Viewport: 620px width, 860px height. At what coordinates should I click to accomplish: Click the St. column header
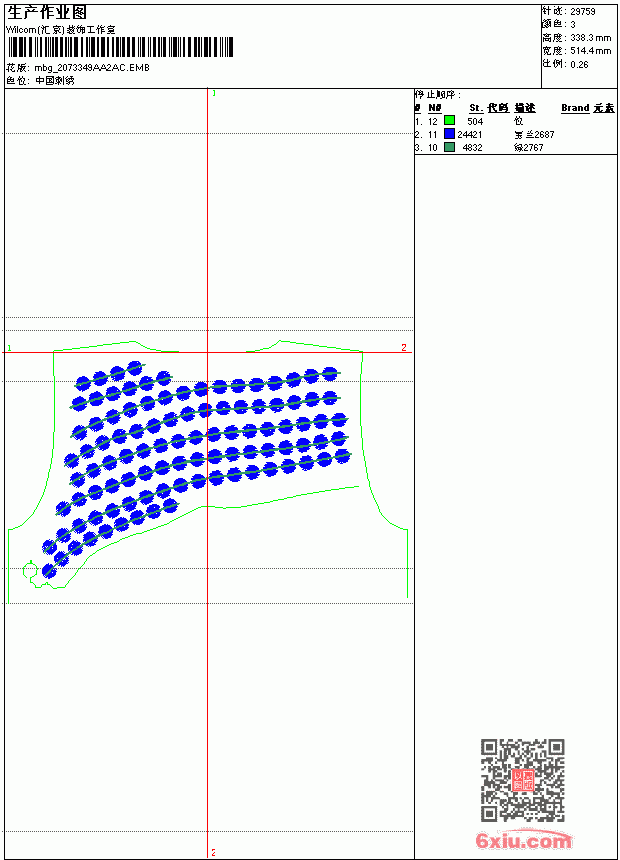(x=476, y=108)
